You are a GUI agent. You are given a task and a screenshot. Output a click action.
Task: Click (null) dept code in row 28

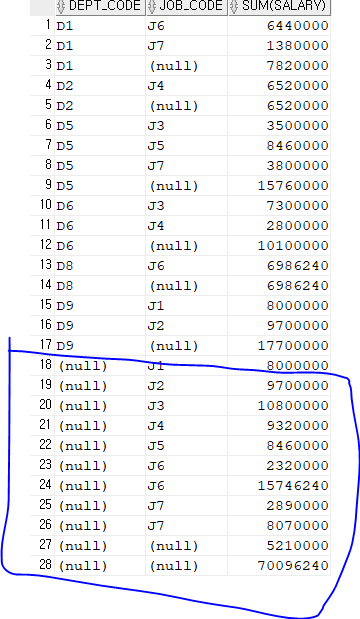(82, 566)
